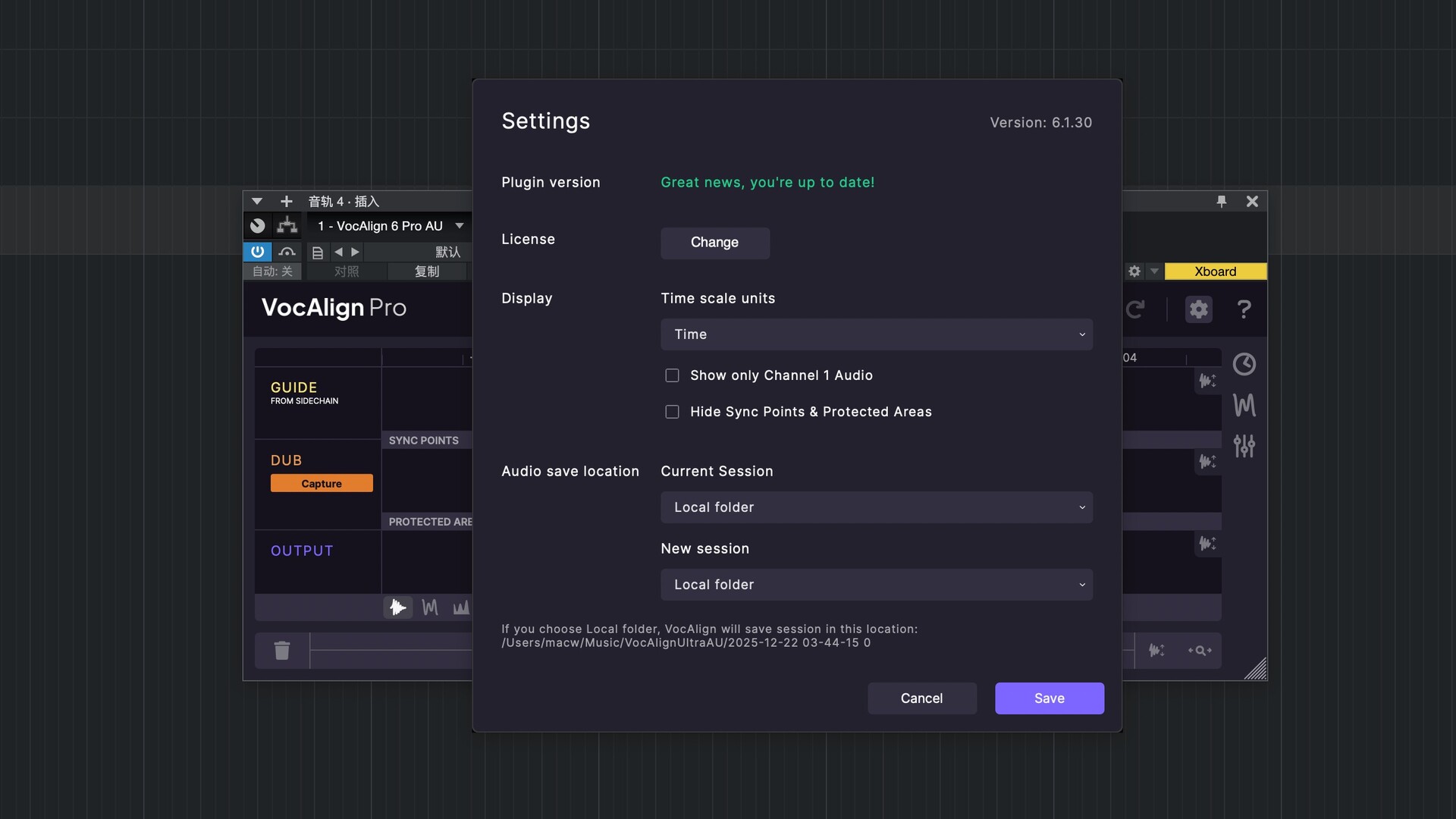Click the horizontal zoom magnifier icon
The image size is (1456, 819).
pos(1200,651)
